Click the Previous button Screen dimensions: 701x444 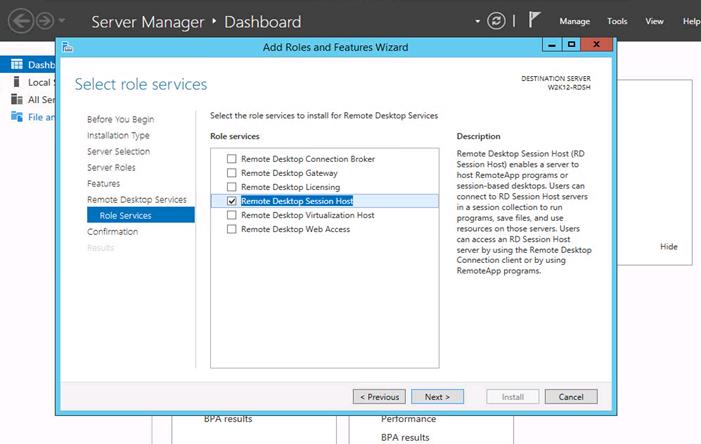point(379,397)
